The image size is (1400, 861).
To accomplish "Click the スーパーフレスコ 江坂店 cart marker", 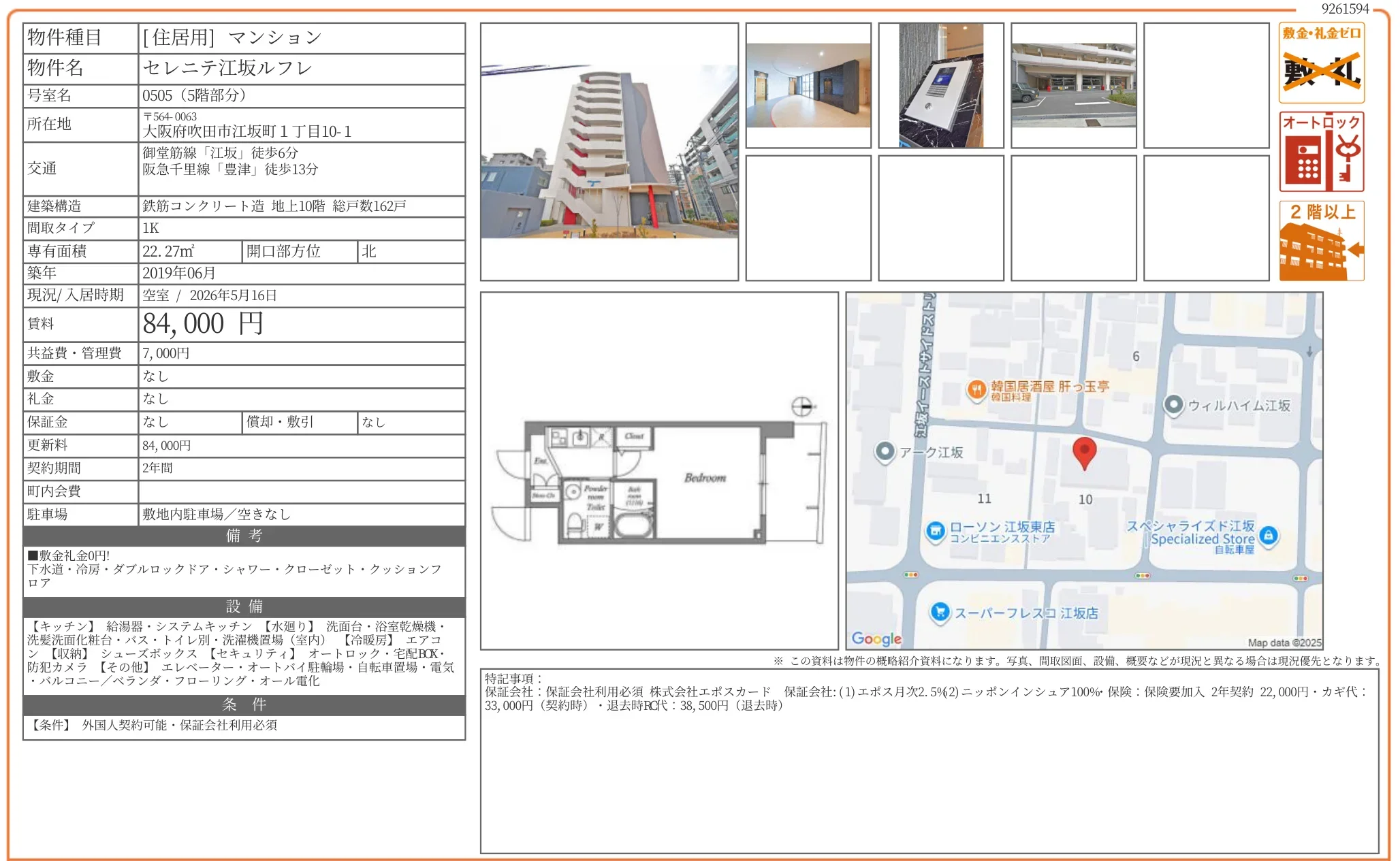I will (x=940, y=612).
